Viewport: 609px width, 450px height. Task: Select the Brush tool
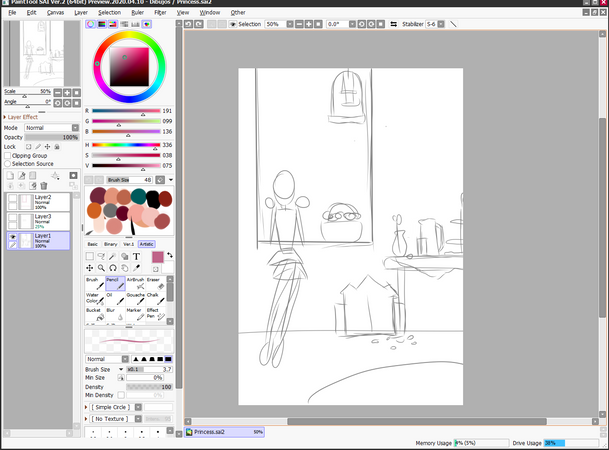click(x=95, y=283)
